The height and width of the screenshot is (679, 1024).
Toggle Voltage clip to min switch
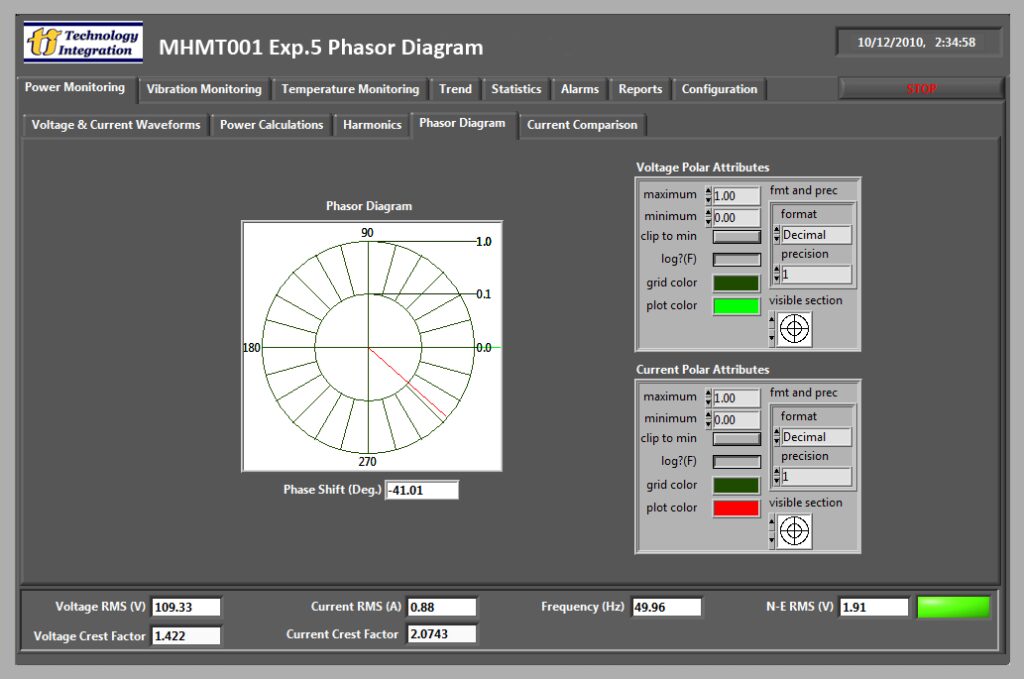[x=737, y=237]
